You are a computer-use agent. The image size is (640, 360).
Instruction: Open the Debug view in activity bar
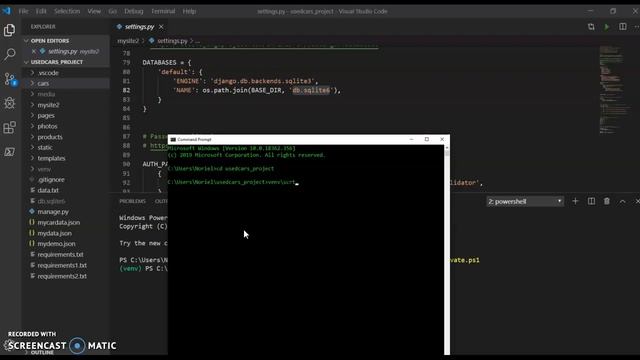coord(9,103)
